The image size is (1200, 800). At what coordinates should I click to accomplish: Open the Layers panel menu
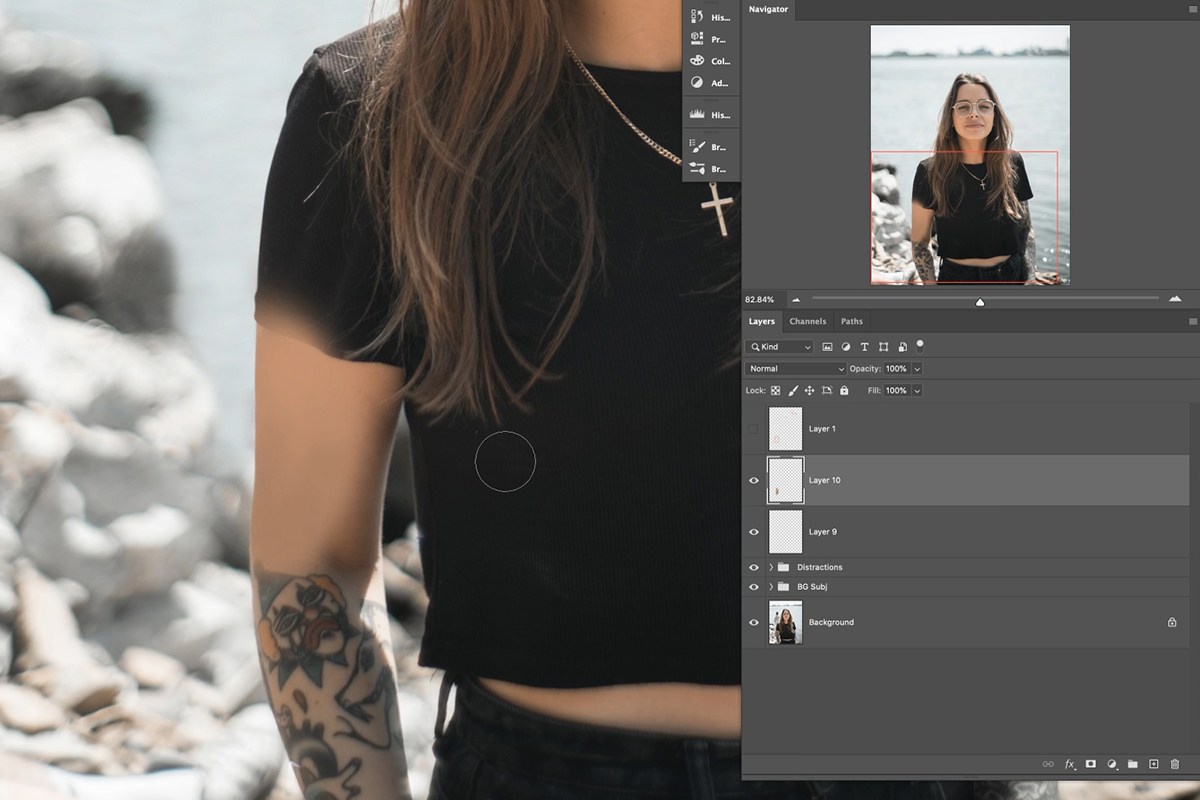pos(1192,322)
